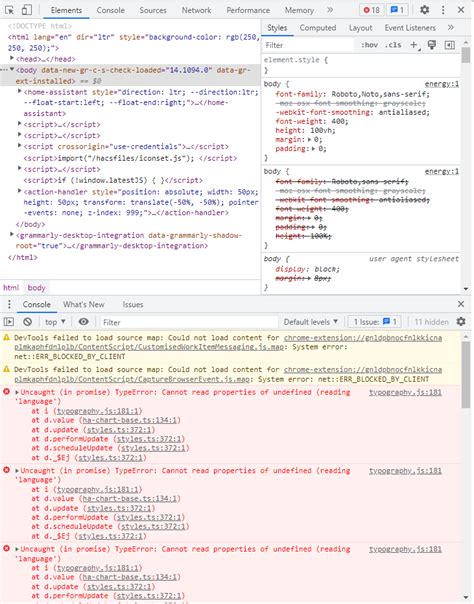Click the red error count badge showing 18
This screenshot has width=474, height=604.
(x=372, y=10)
